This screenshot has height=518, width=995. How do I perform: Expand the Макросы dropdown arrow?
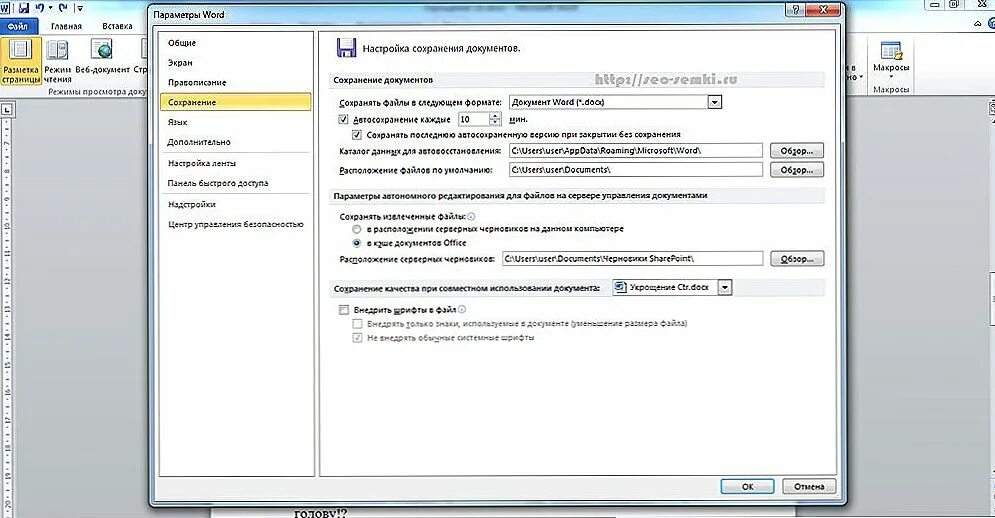[891, 77]
